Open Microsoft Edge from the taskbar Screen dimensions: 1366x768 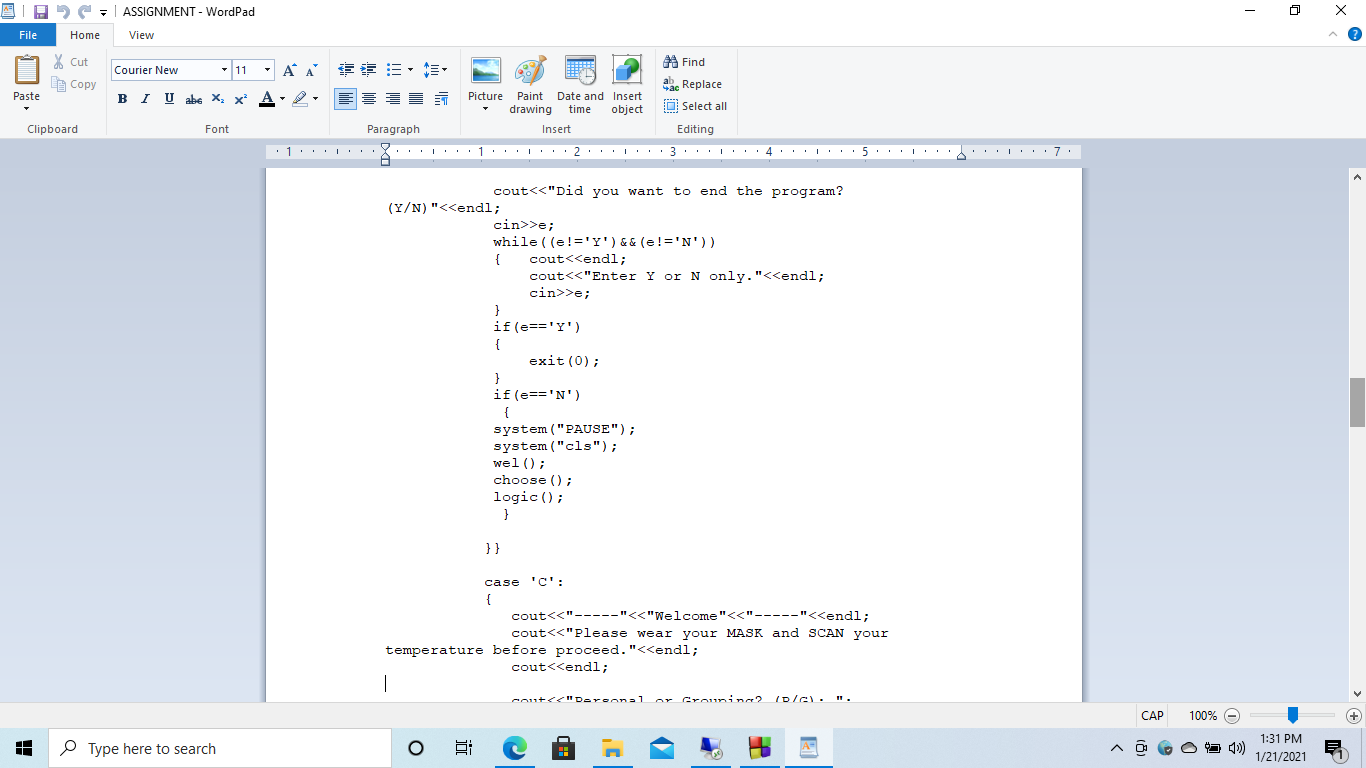tap(514, 748)
